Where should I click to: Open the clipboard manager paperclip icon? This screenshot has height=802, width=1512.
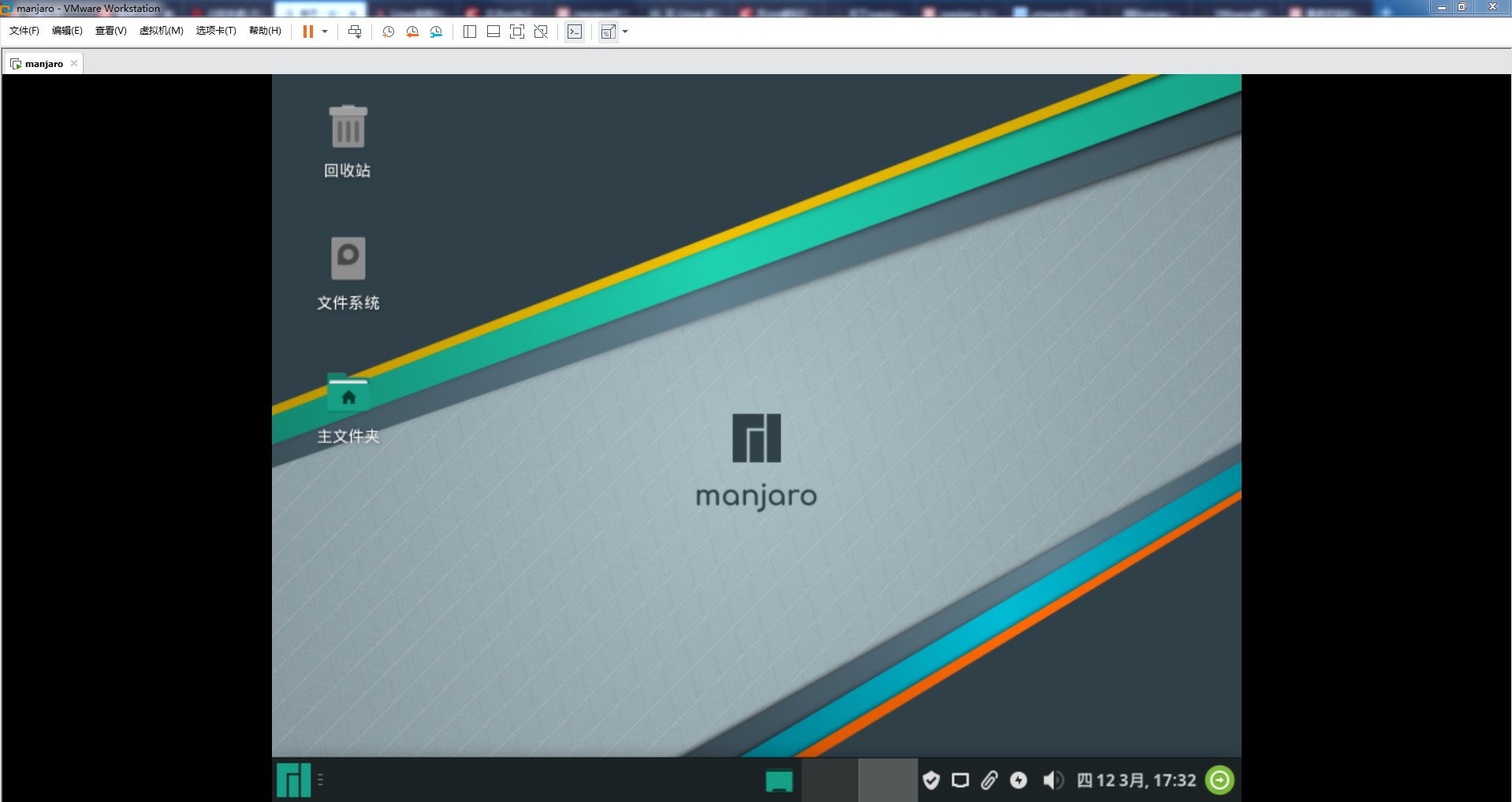[989, 780]
